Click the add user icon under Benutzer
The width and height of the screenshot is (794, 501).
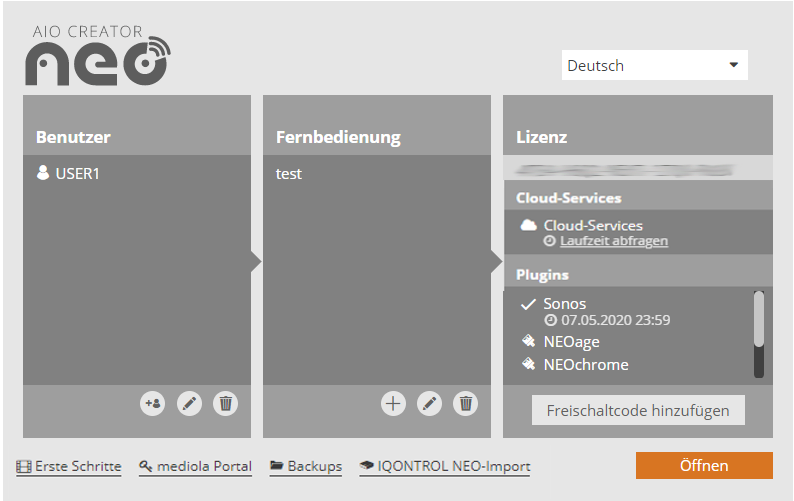pyautogui.click(x=153, y=404)
